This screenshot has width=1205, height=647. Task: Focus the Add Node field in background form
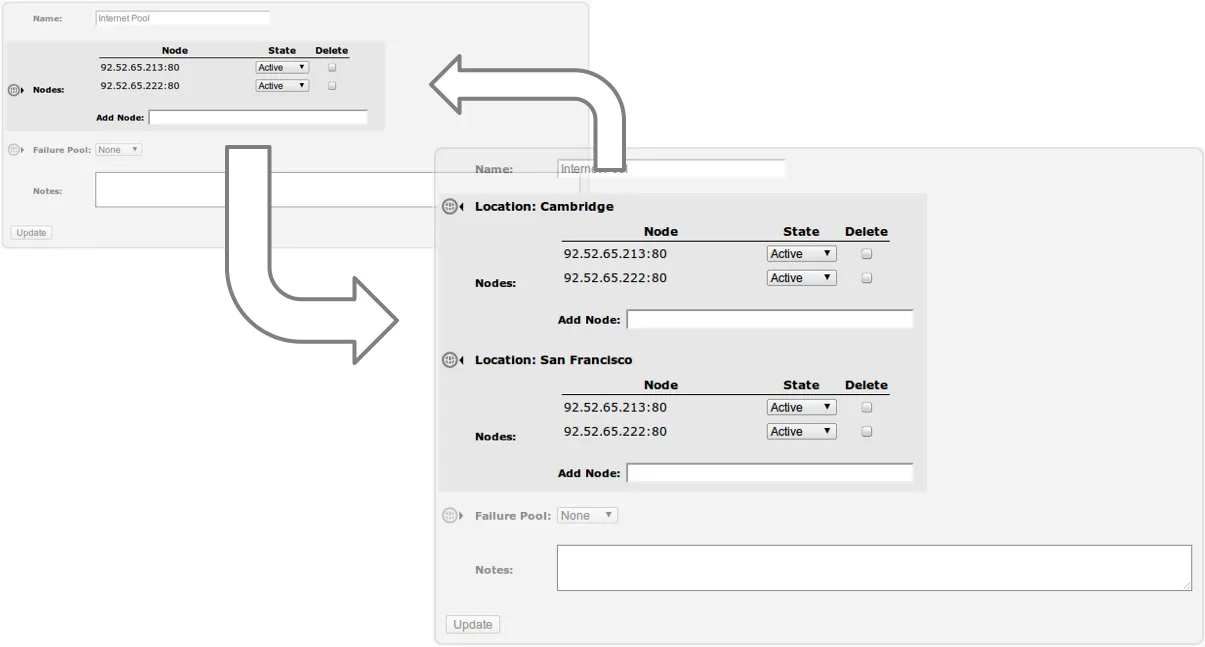tap(258, 118)
